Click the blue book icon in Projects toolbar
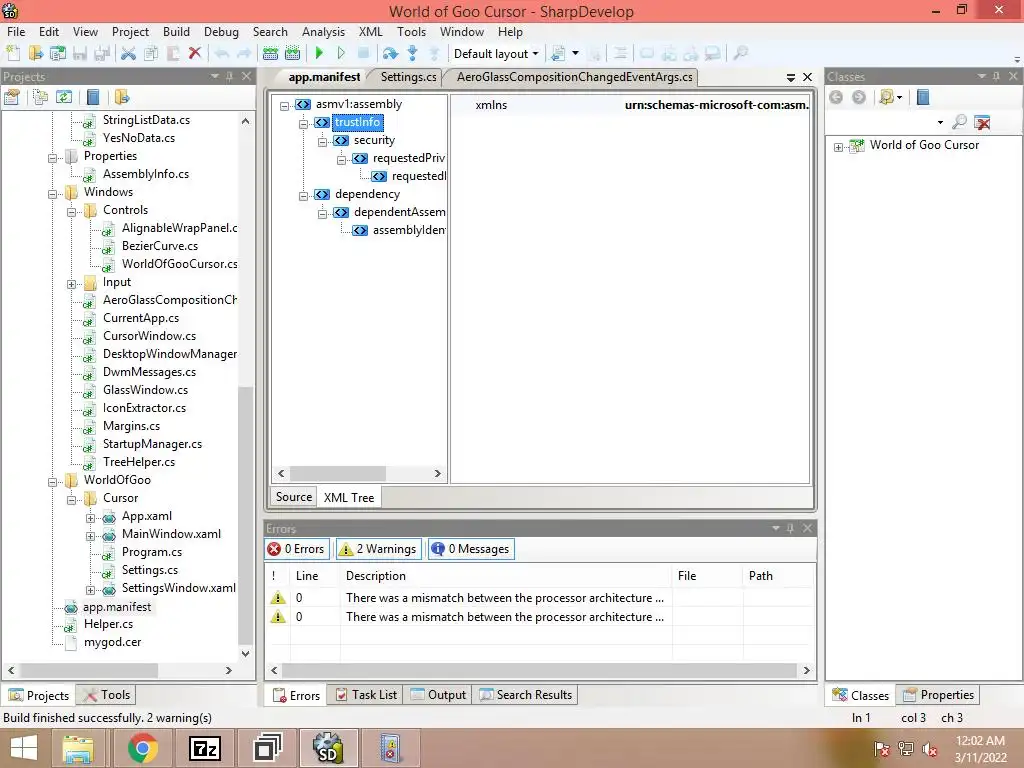This screenshot has width=1024, height=768. (x=93, y=98)
